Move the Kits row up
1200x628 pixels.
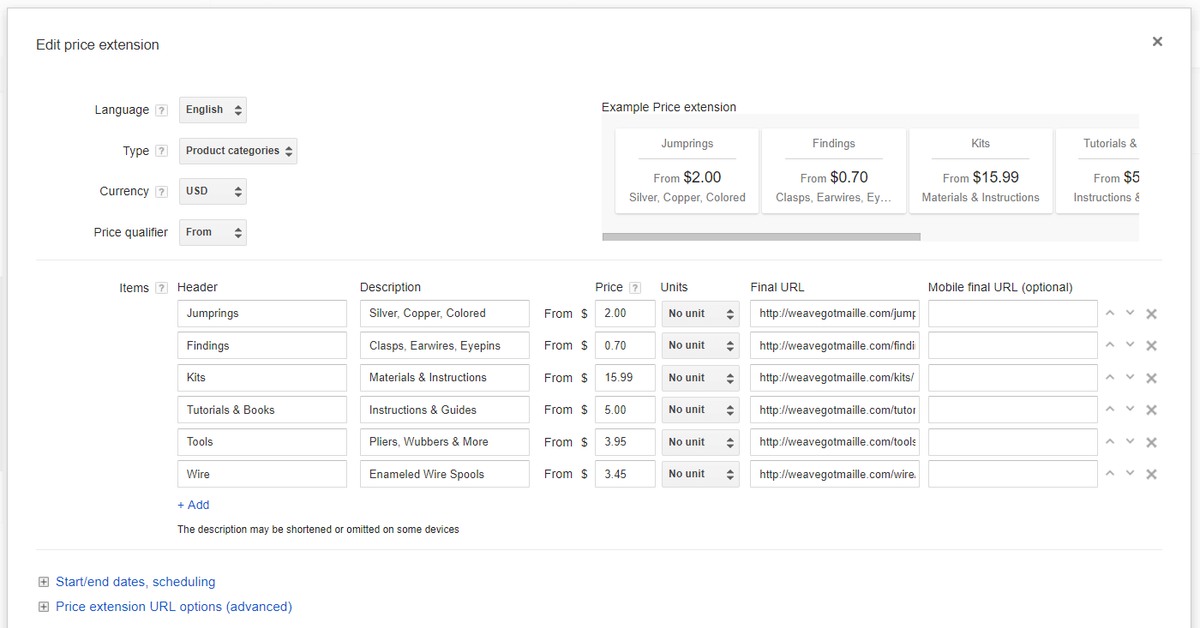click(x=1110, y=377)
